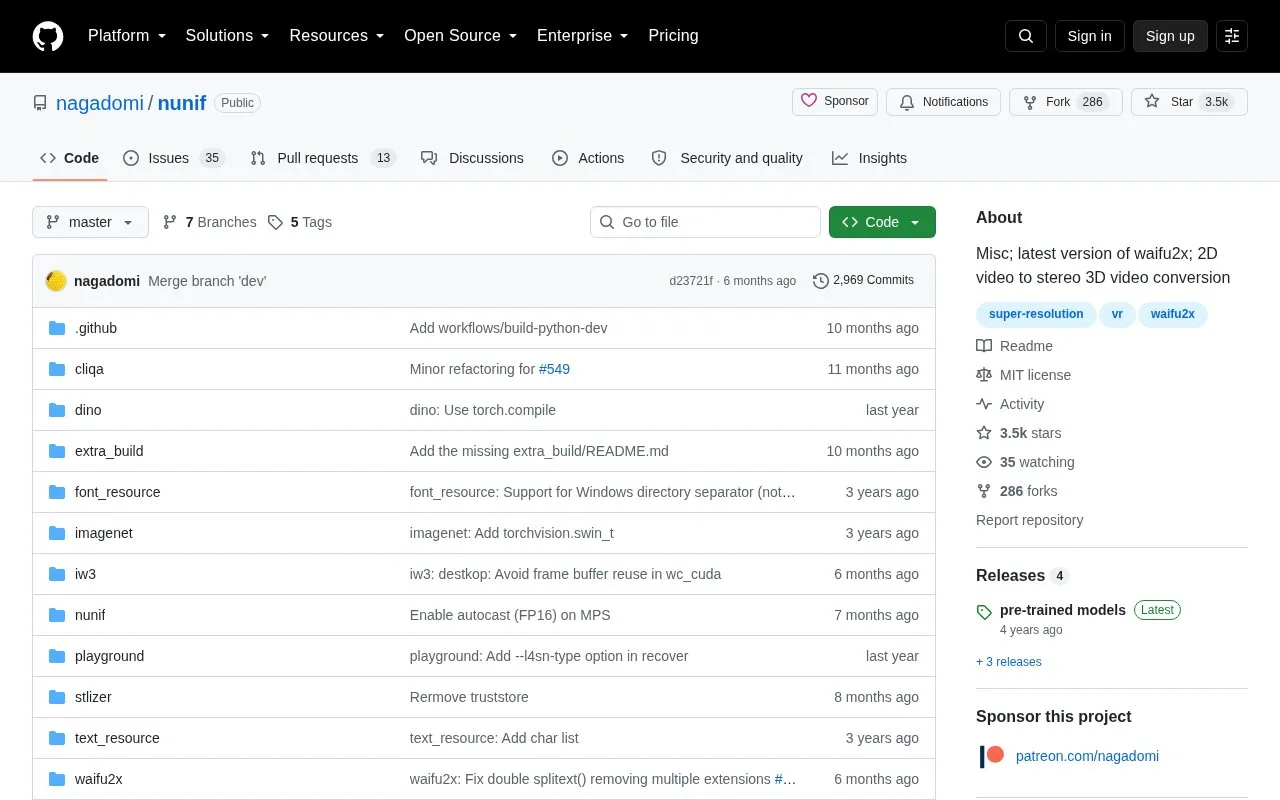Click the Readme book icon

coord(984,346)
